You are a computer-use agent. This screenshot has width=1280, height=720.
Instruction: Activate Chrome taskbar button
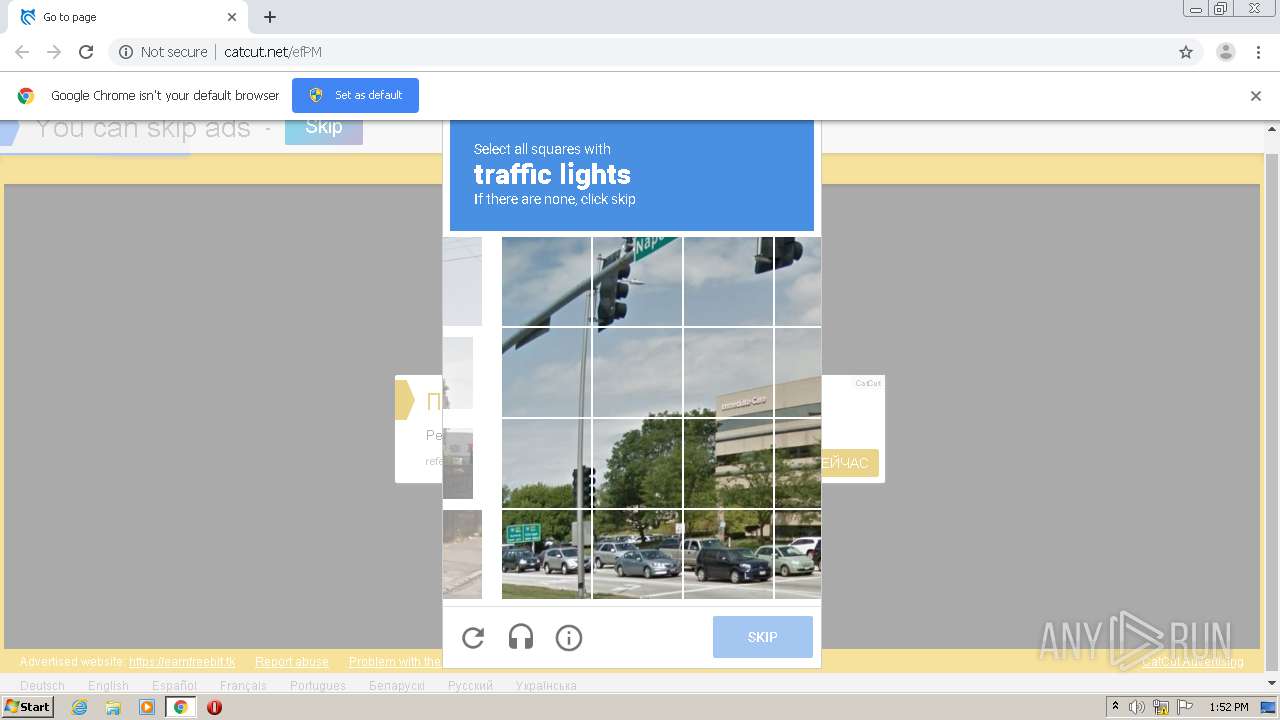(x=180, y=707)
